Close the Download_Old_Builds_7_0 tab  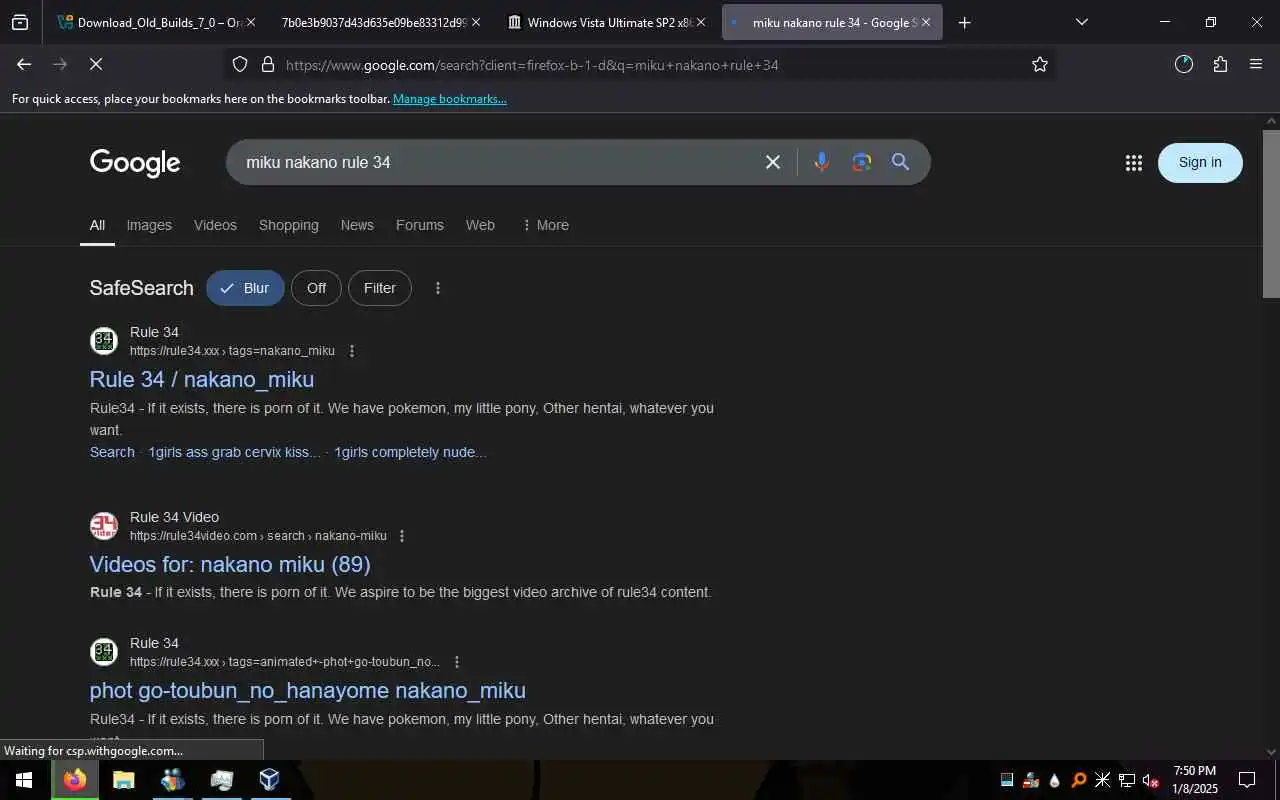click(250, 22)
